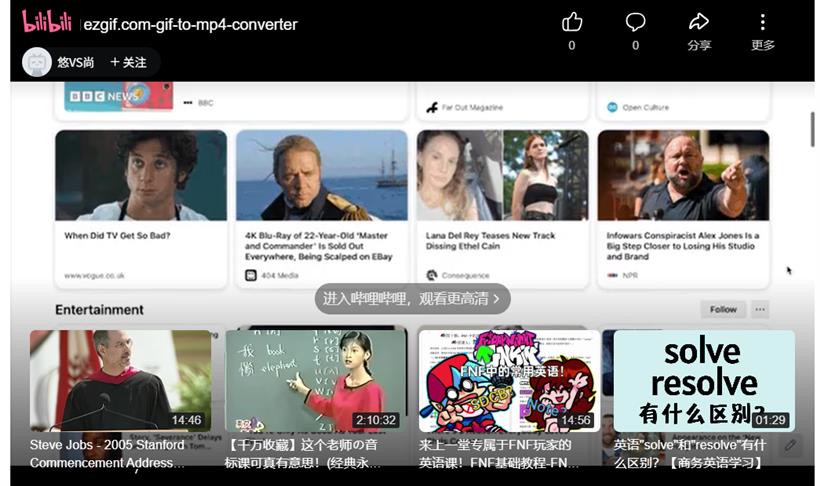Click 更多 more label

[762, 46]
